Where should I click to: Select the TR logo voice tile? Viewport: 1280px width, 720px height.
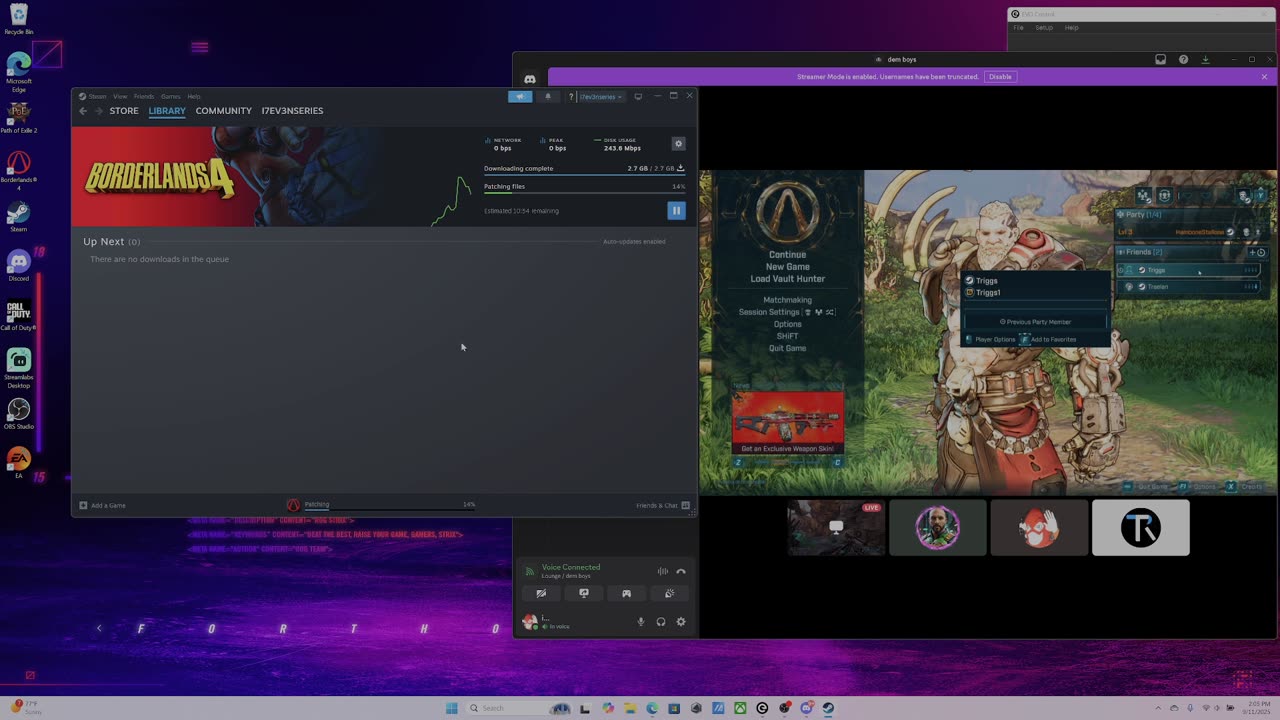point(1141,527)
